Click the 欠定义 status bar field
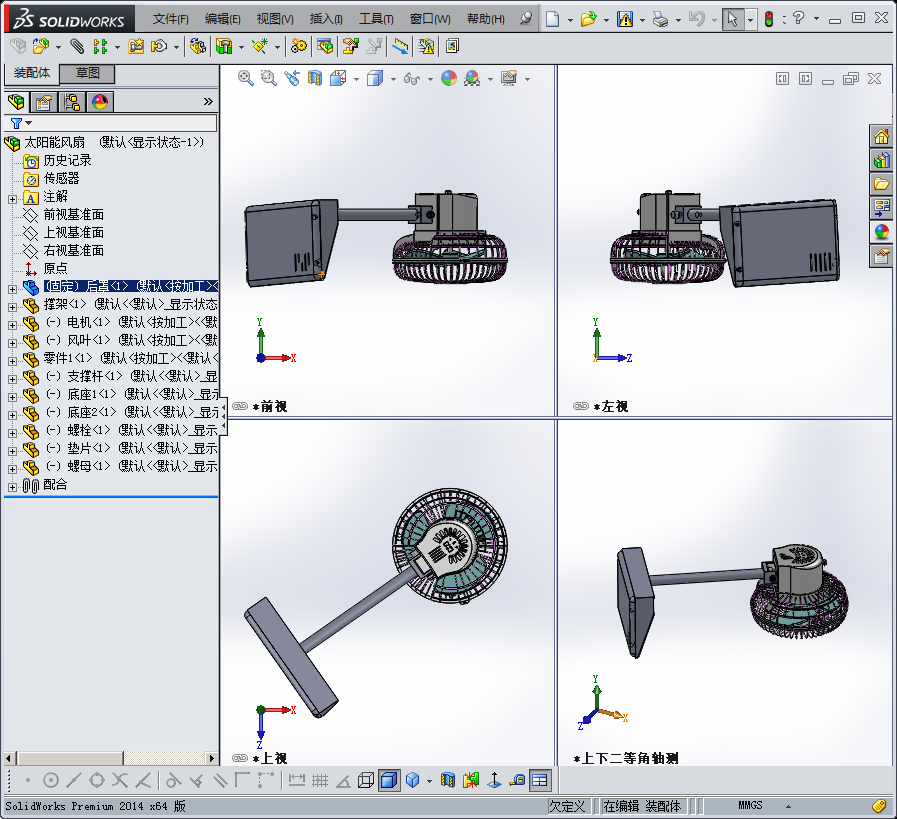Screen dimensions: 897x819 tap(567, 806)
